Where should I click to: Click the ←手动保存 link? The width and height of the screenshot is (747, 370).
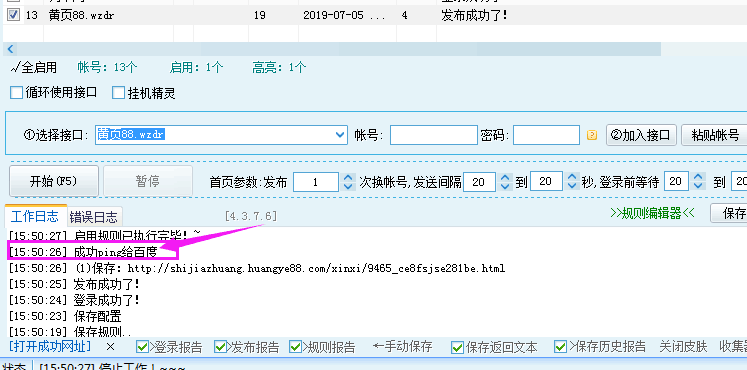click(x=402, y=346)
